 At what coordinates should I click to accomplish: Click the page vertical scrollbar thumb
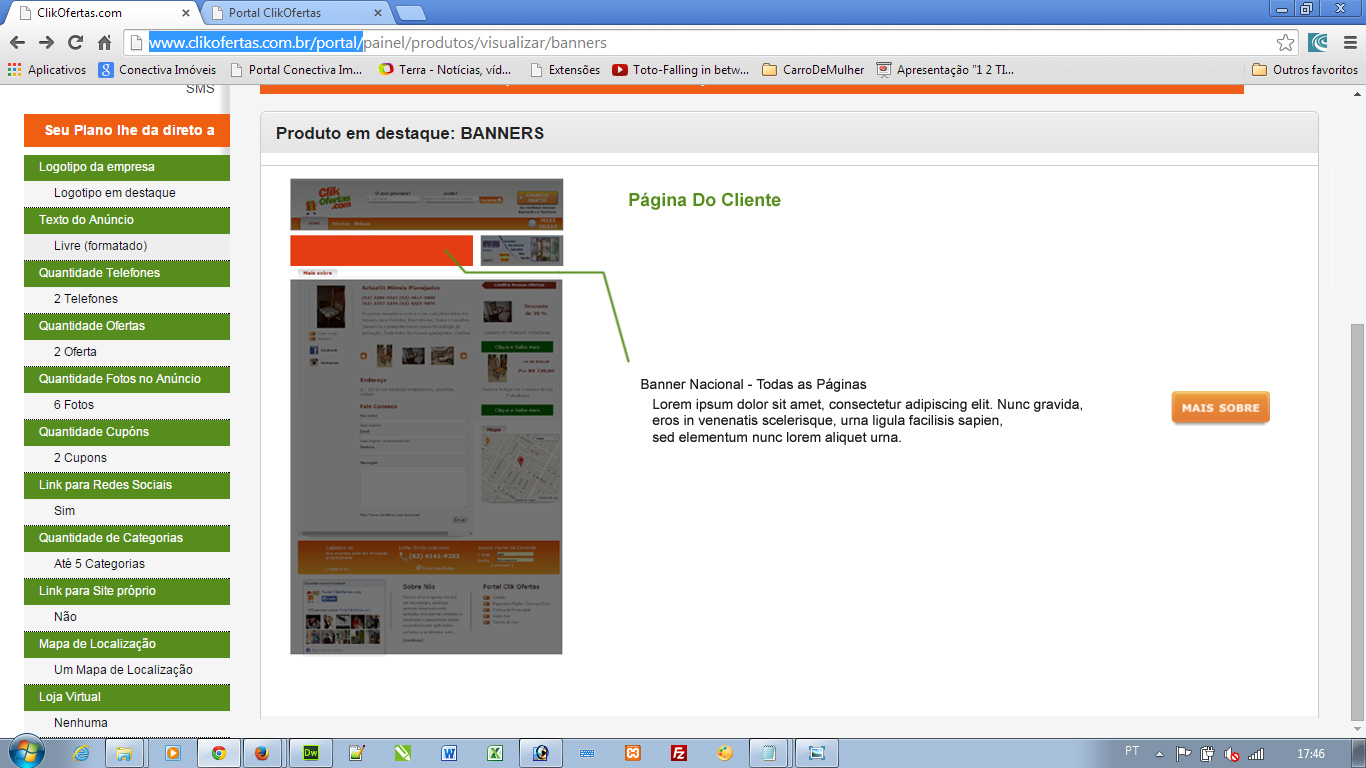pos(1357,520)
